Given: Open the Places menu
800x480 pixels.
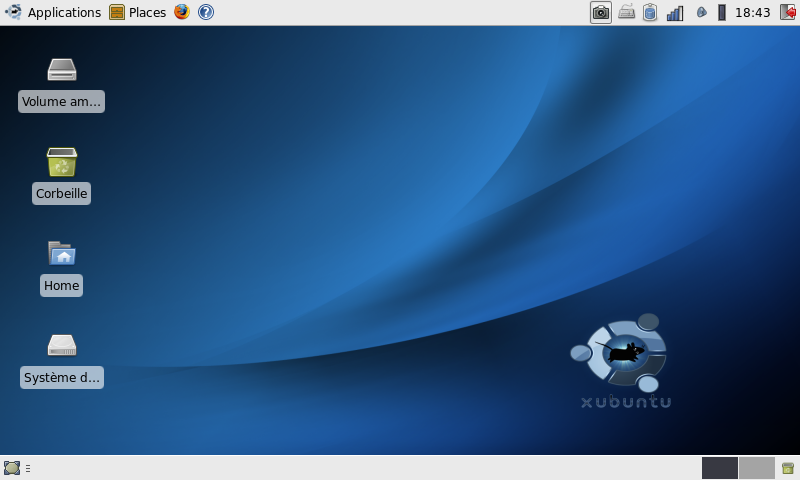Looking at the screenshot, I should (138, 12).
